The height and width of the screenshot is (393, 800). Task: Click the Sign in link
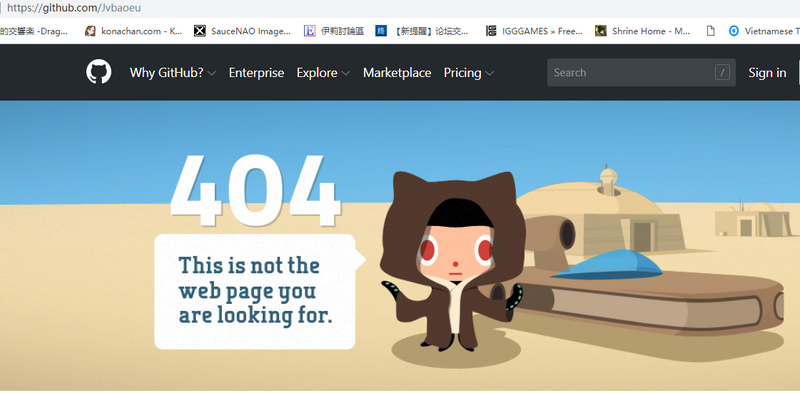coord(767,72)
